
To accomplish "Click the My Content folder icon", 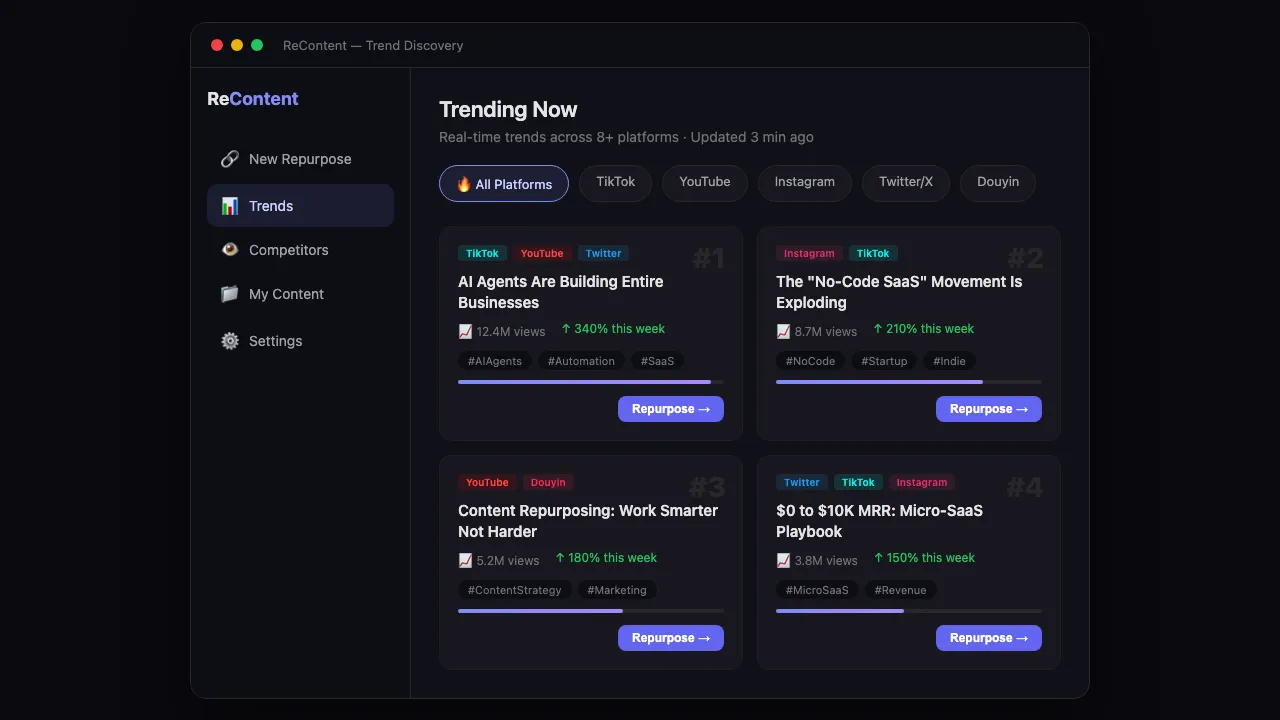I will pos(229,294).
